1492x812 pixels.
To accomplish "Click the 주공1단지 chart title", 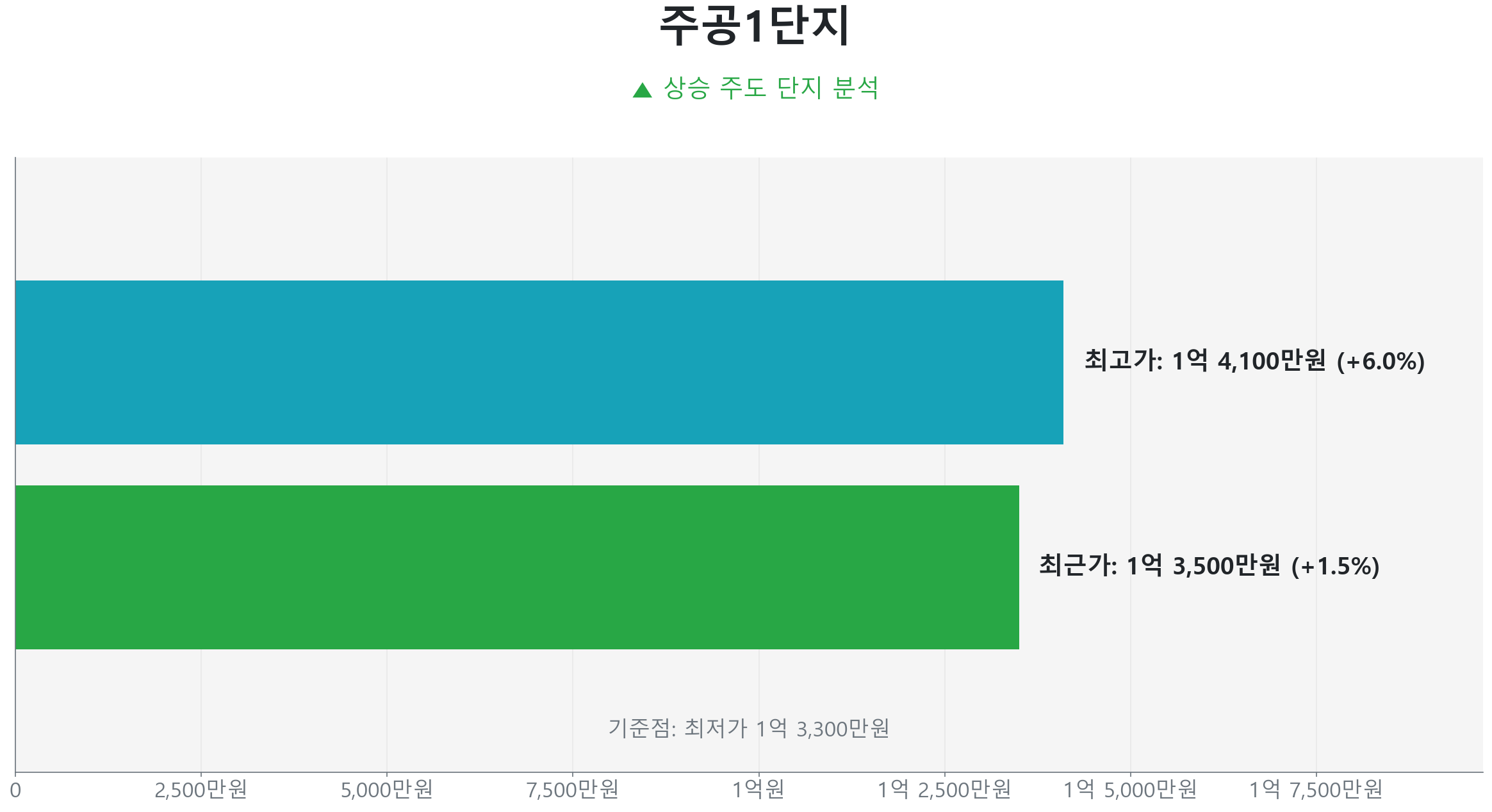I will [754, 26].
